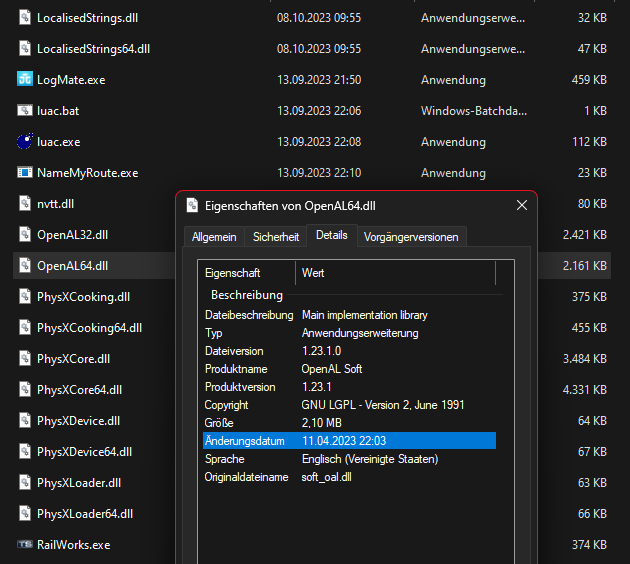The height and width of the screenshot is (564, 630).
Task: Select file name PhysXCooking.dll
Action: coord(84,297)
